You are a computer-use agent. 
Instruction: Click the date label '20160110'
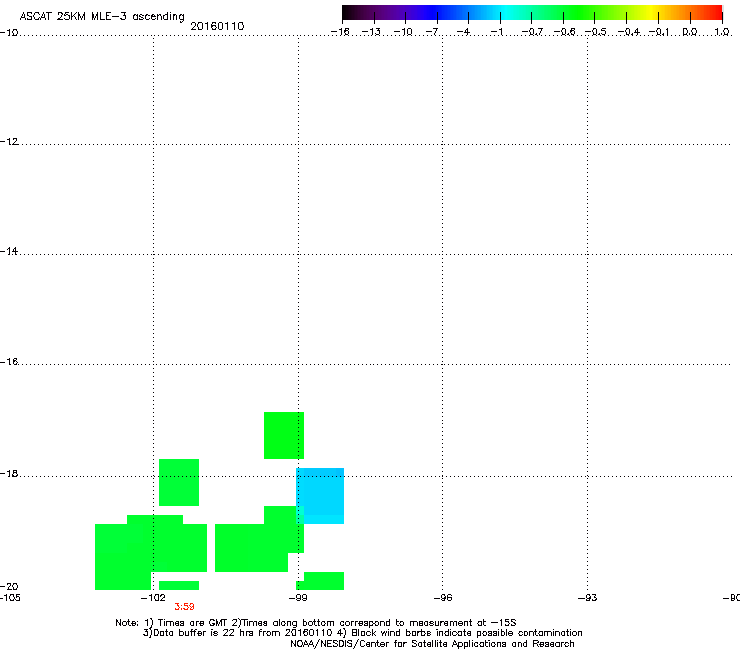click(x=217, y=26)
